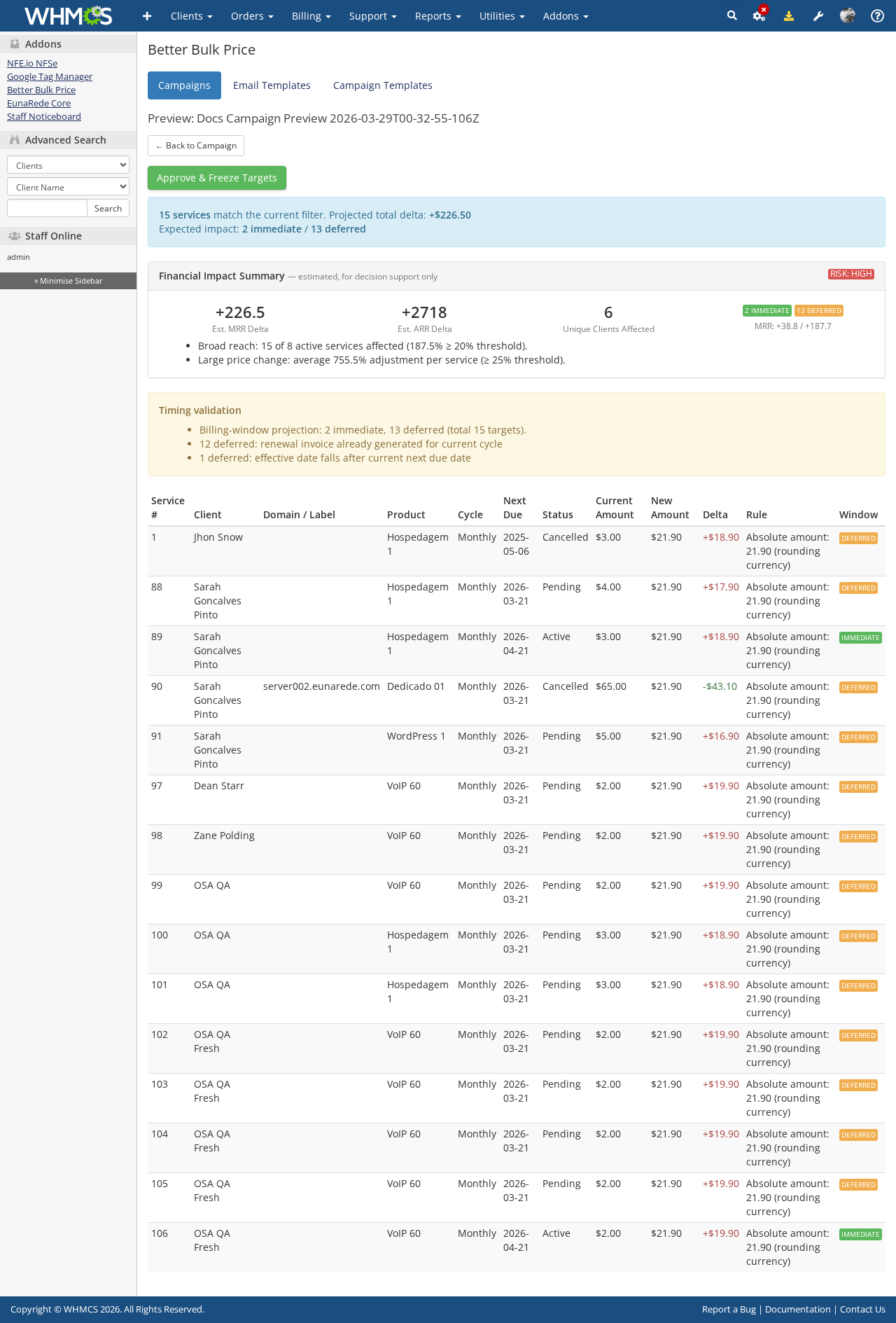
Task: Open the Clients search type dropdown
Action: point(68,165)
